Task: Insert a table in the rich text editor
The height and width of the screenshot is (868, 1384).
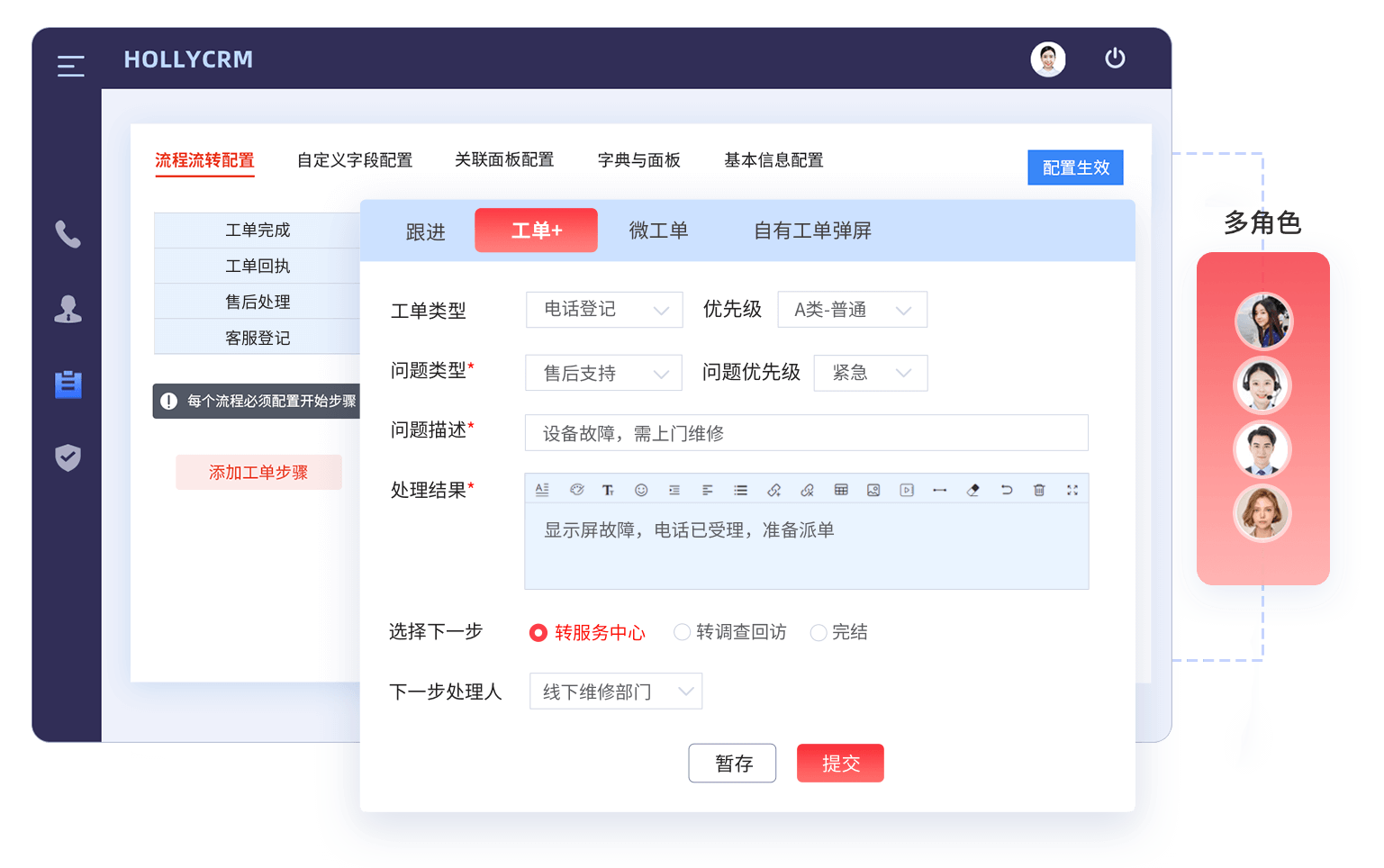Action: [840, 489]
